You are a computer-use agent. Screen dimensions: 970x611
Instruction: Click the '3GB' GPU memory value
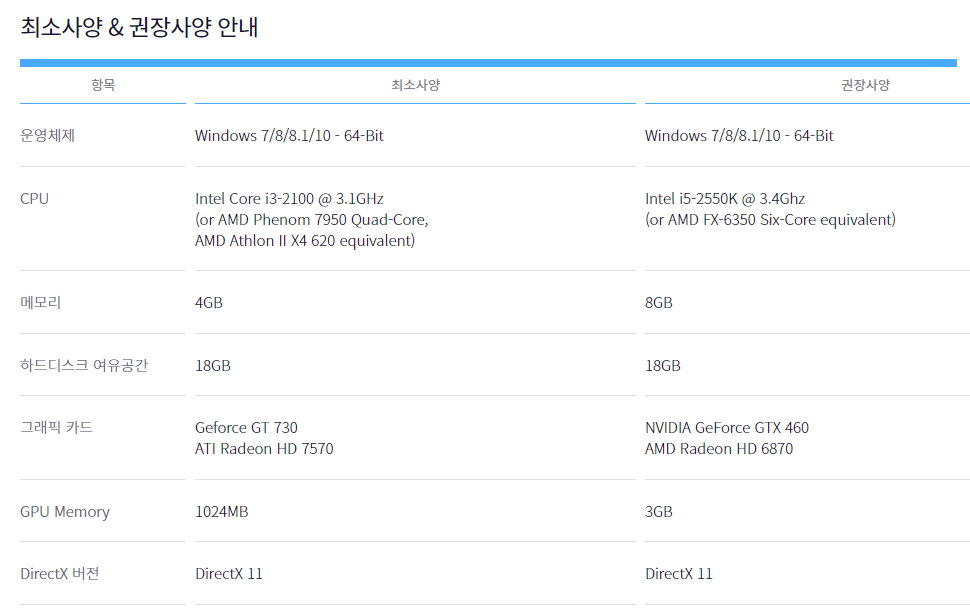pos(658,511)
